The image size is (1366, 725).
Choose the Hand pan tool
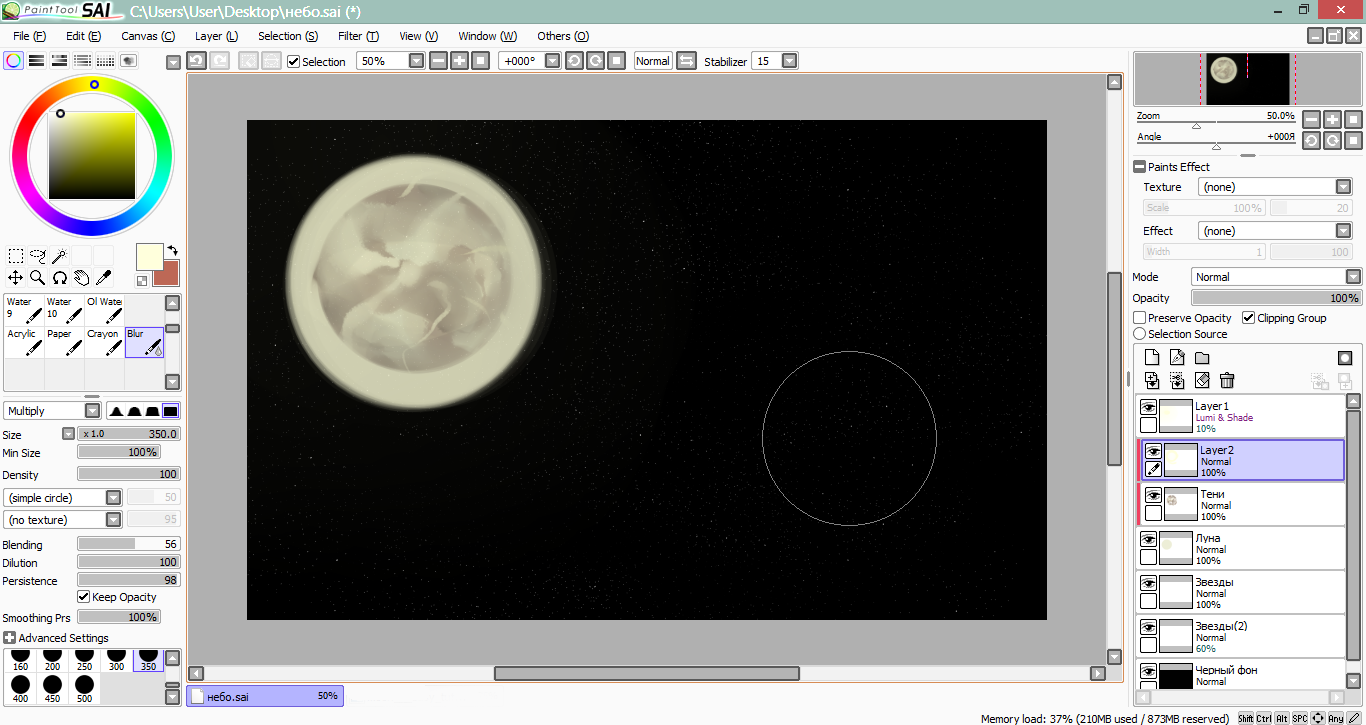[x=81, y=278]
